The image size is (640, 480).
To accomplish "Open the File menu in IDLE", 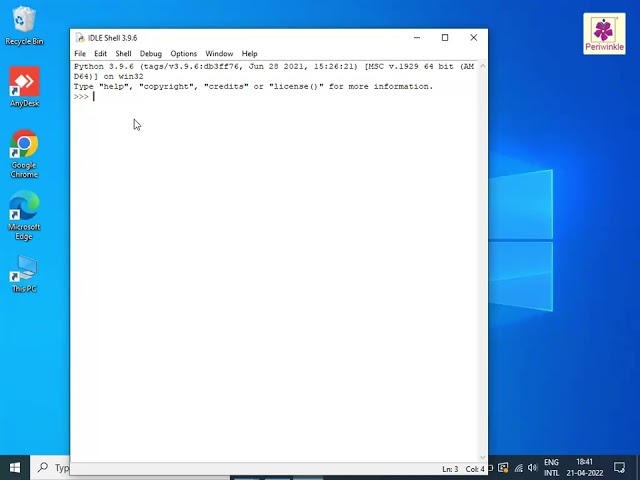I will [x=80, y=53].
